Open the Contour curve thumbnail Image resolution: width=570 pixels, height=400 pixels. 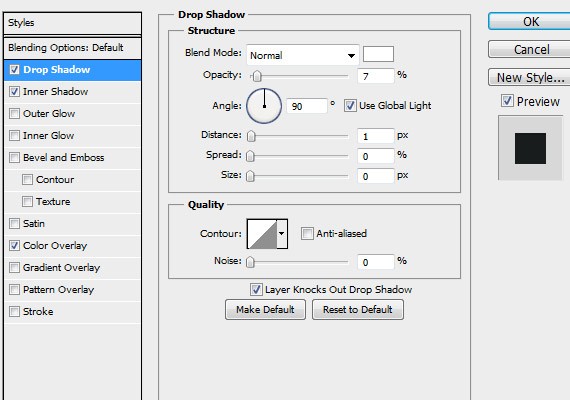(x=262, y=234)
